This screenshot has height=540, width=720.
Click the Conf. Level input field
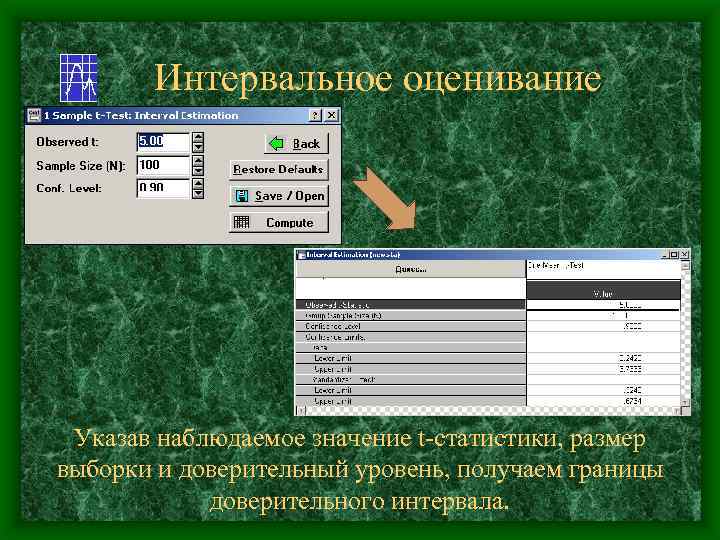[x=163, y=188]
